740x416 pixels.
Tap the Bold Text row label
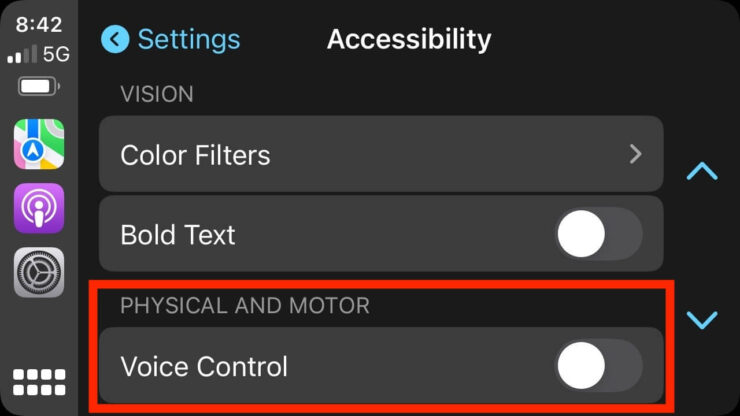coord(178,235)
